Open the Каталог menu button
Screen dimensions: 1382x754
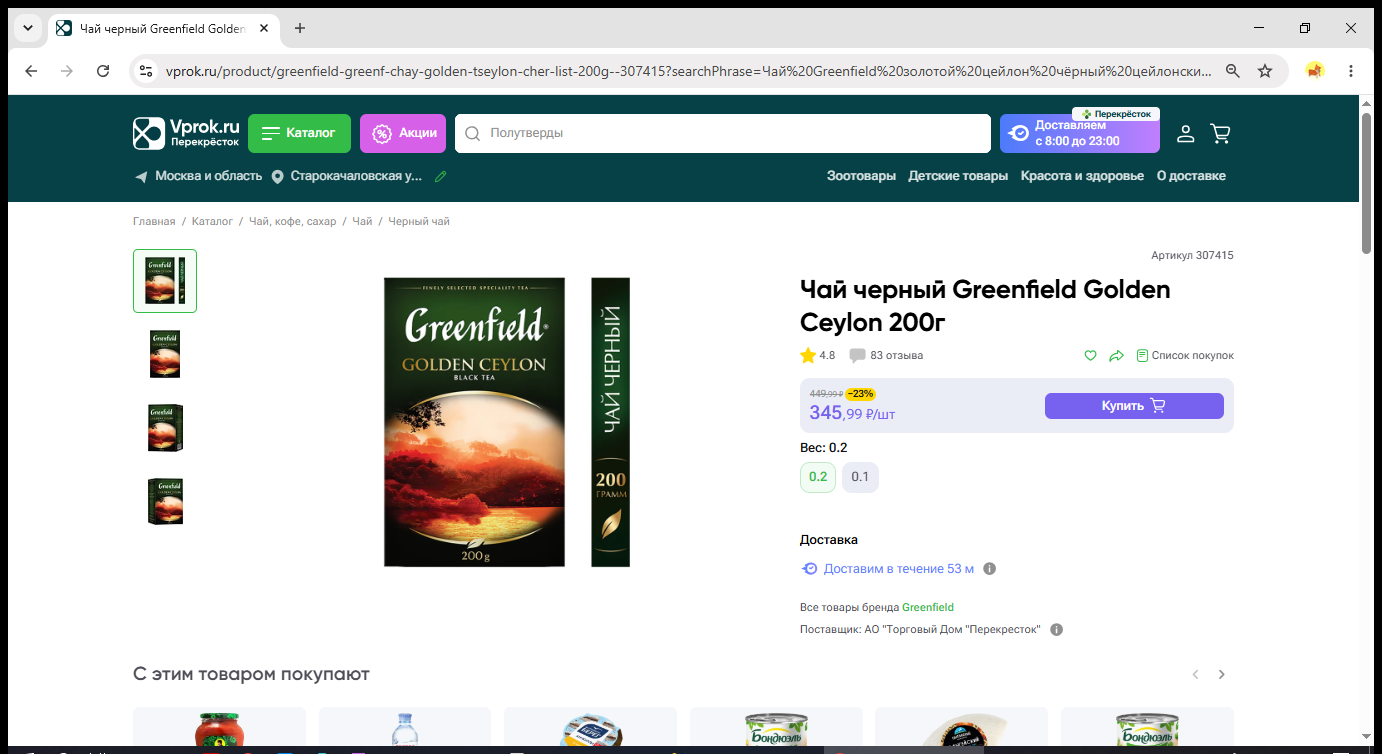(299, 133)
